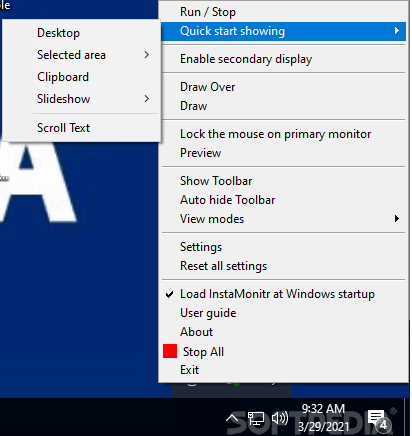Toggle Show Toolbar option

[283, 181]
